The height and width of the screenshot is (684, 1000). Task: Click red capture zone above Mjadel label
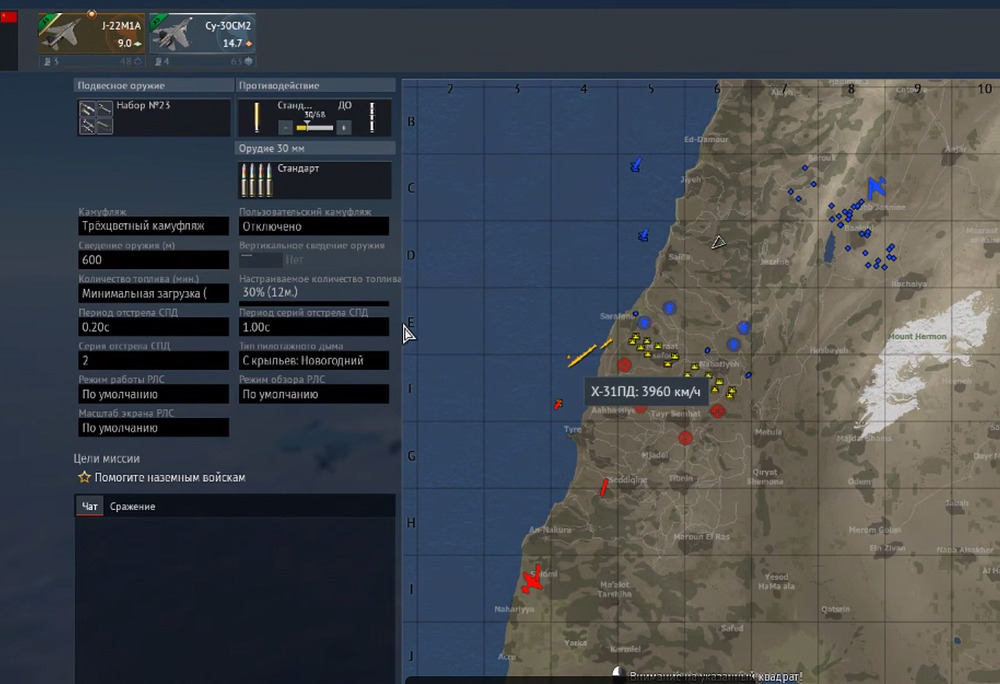point(686,438)
